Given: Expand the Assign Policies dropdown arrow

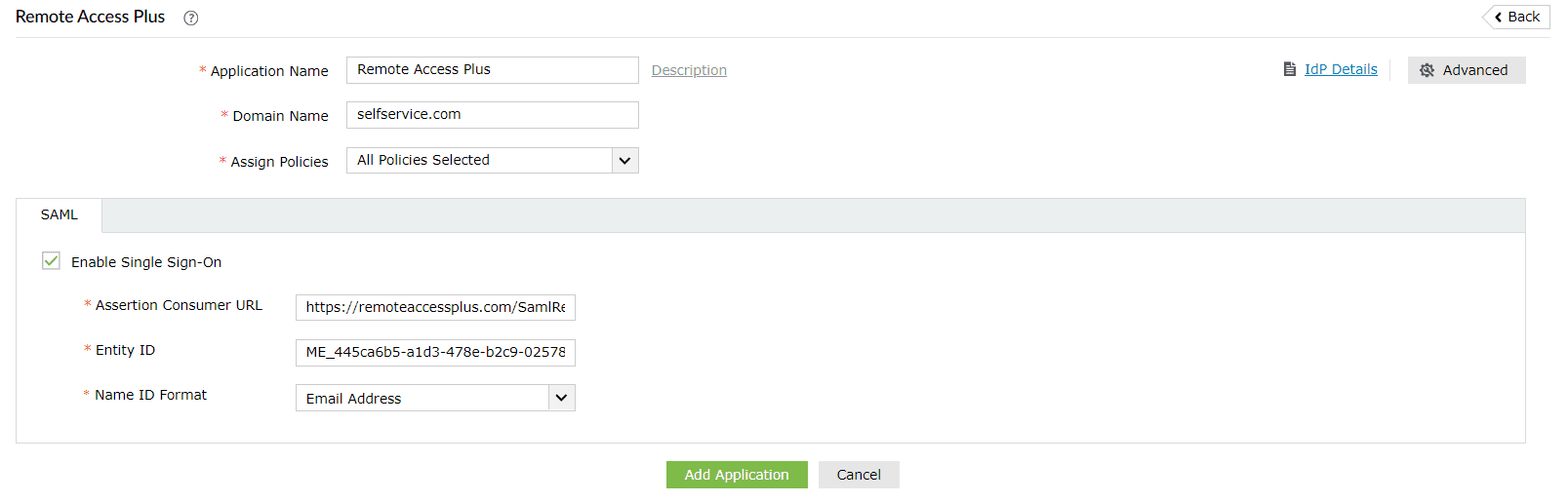Looking at the screenshot, I should tap(624, 161).
